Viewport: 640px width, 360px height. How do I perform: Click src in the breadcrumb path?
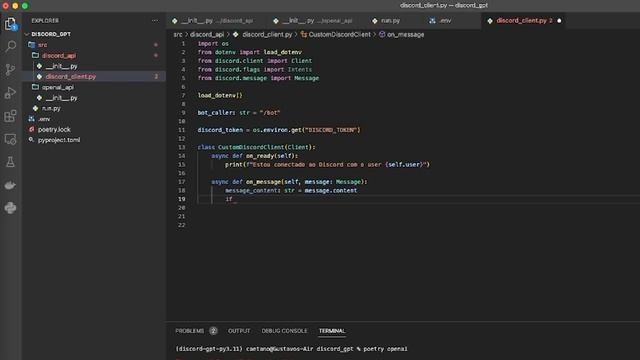(178, 35)
